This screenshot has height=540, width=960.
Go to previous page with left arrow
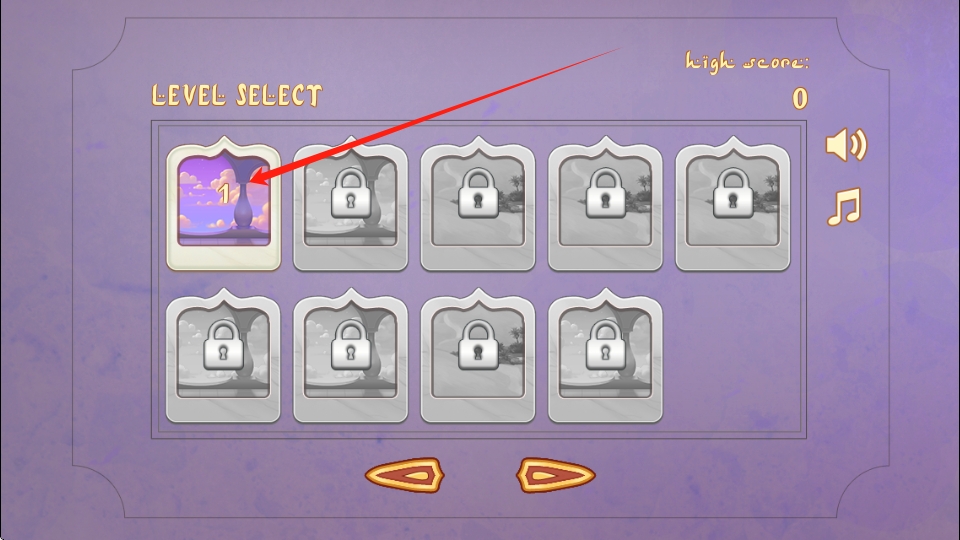405,475
